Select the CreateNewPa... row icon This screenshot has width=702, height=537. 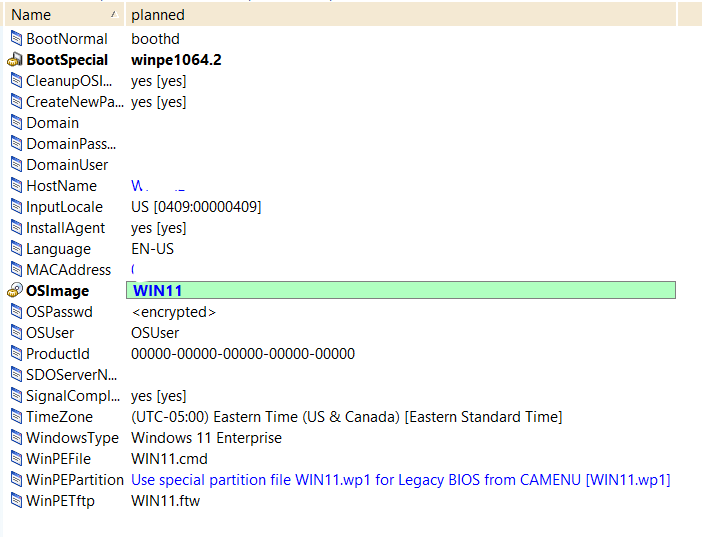tap(16, 102)
